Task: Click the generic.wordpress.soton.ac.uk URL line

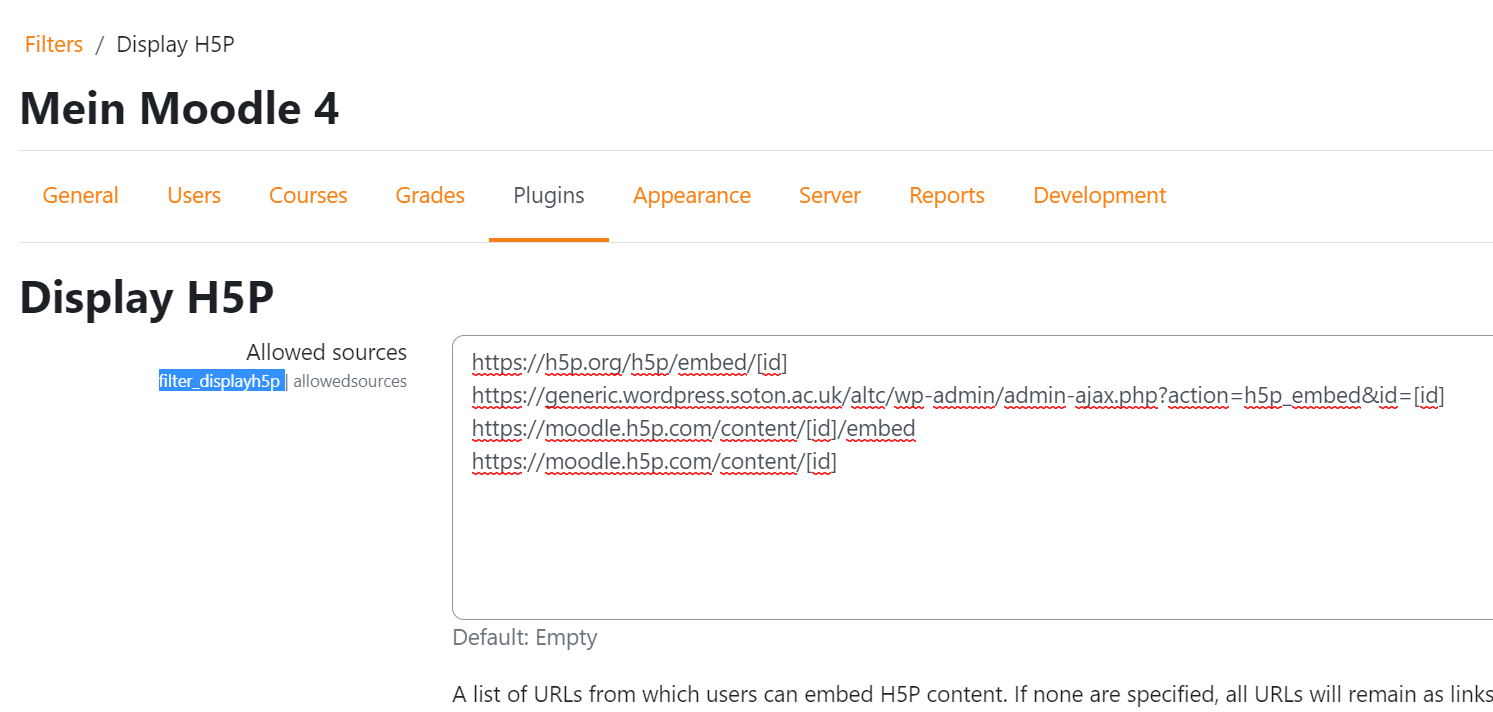Action: [x=958, y=396]
